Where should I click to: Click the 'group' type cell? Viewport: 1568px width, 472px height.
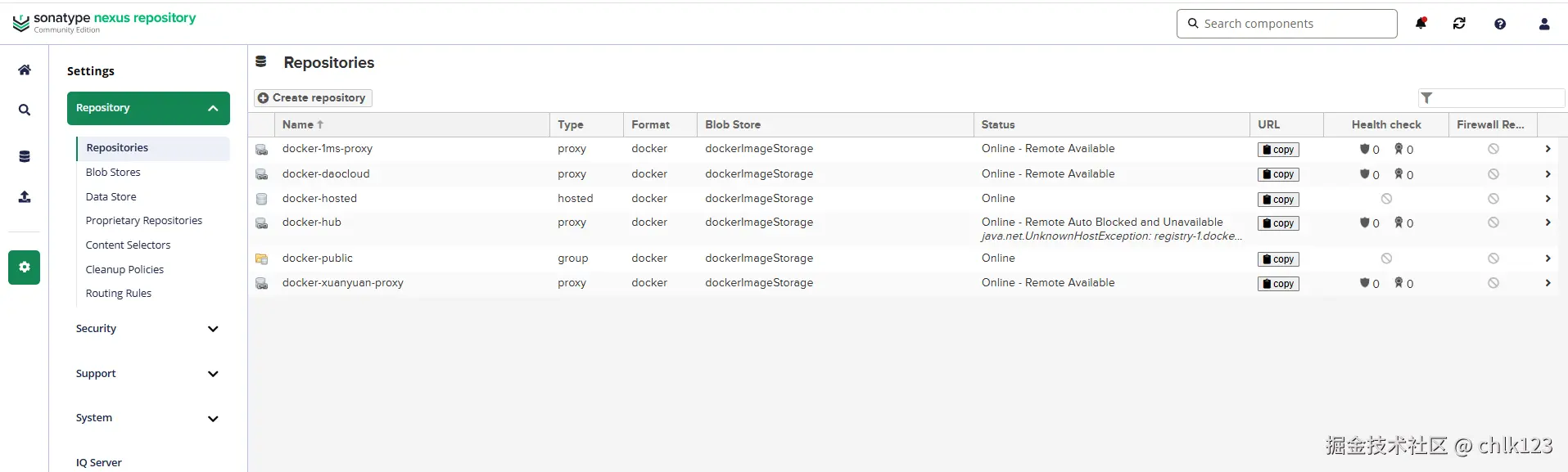(x=573, y=258)
